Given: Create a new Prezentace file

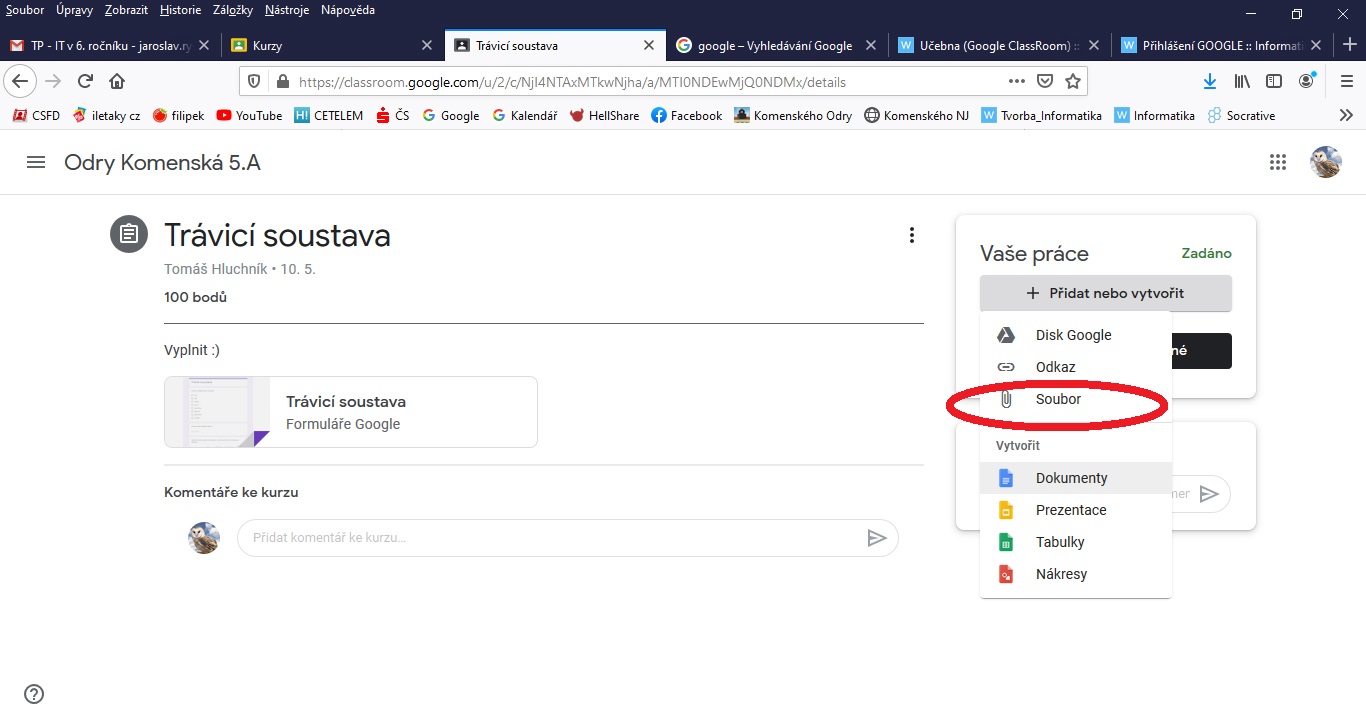Looking at the screenshot, I should 1071,510.
